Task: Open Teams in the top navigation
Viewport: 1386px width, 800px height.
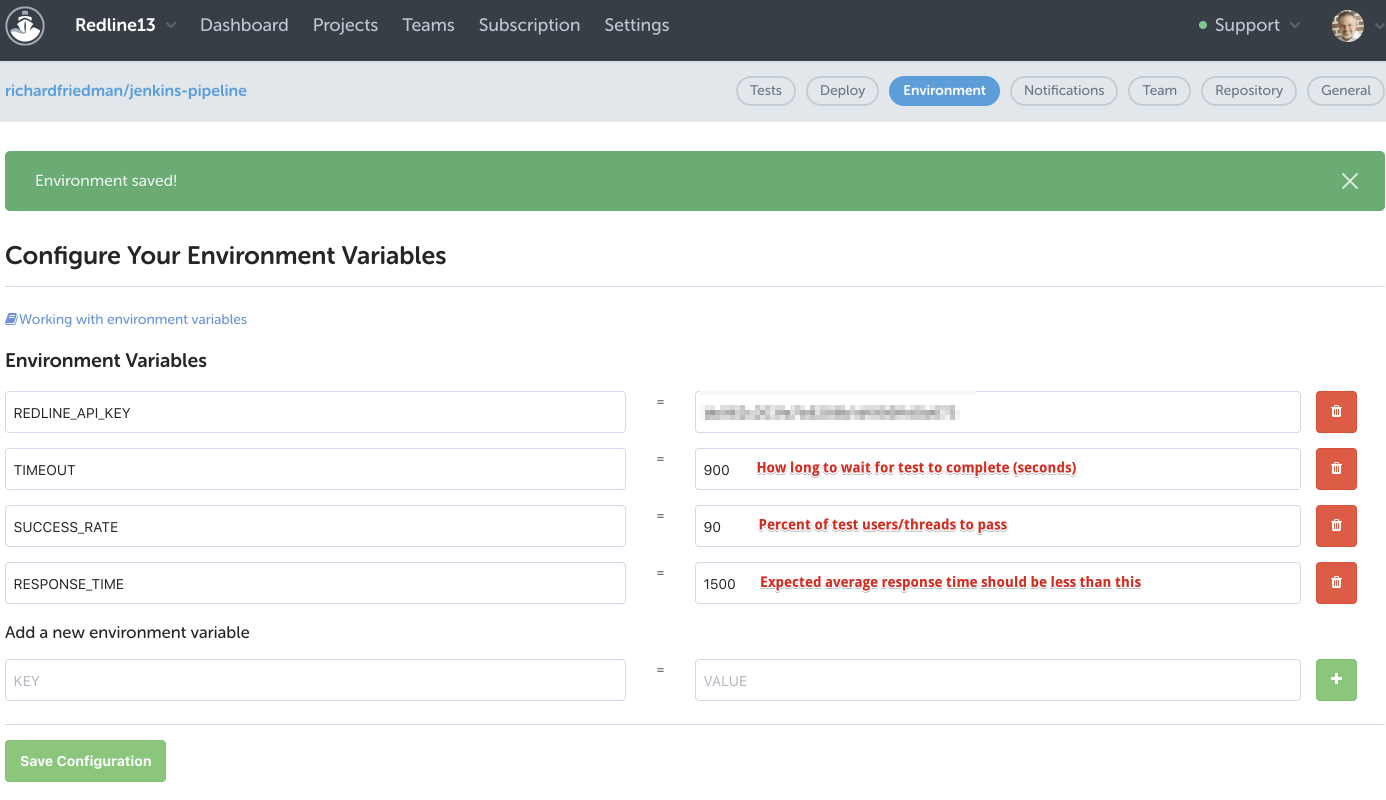Action: (428, 25)
